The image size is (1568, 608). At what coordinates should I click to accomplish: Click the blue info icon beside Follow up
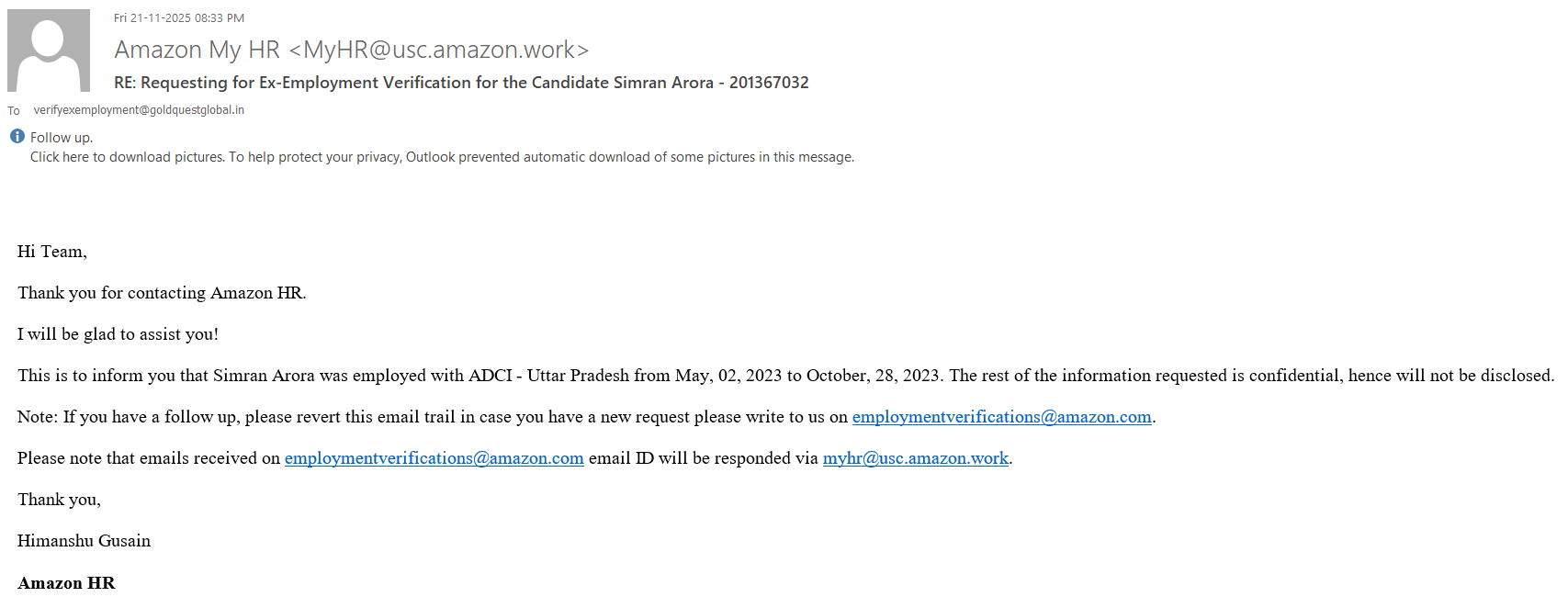point(17,137)
